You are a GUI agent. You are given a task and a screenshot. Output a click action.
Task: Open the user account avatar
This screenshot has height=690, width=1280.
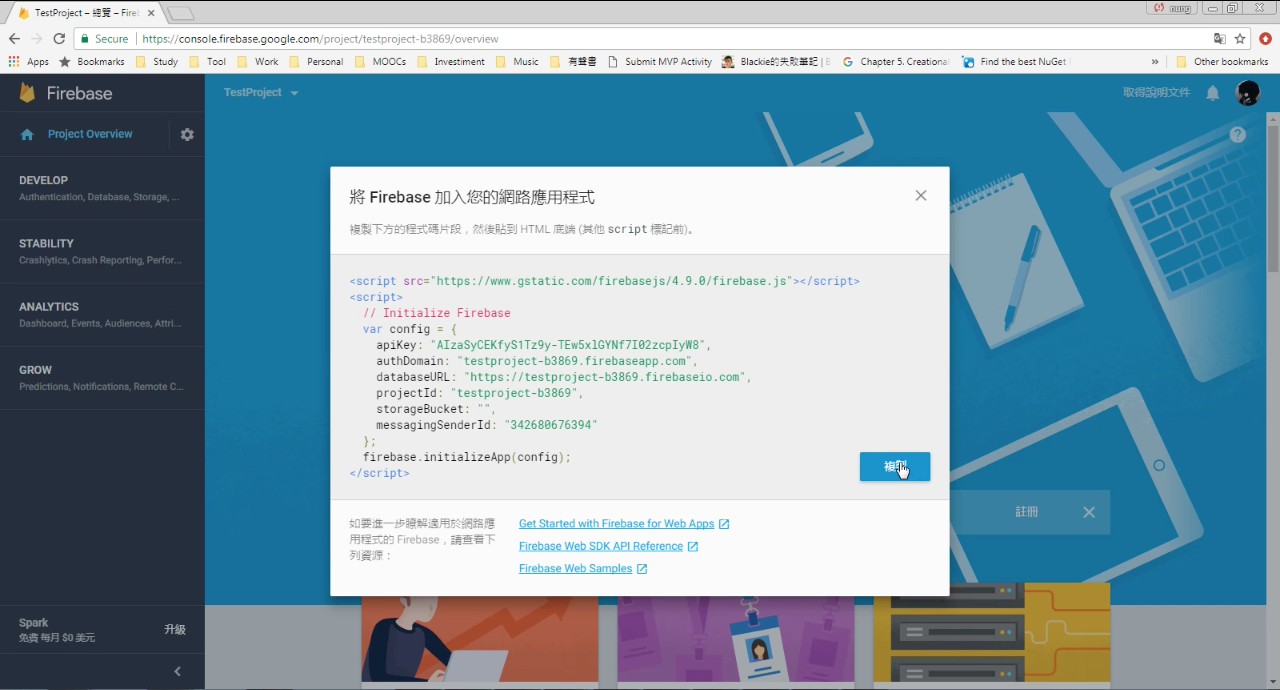pos(1247,93)
